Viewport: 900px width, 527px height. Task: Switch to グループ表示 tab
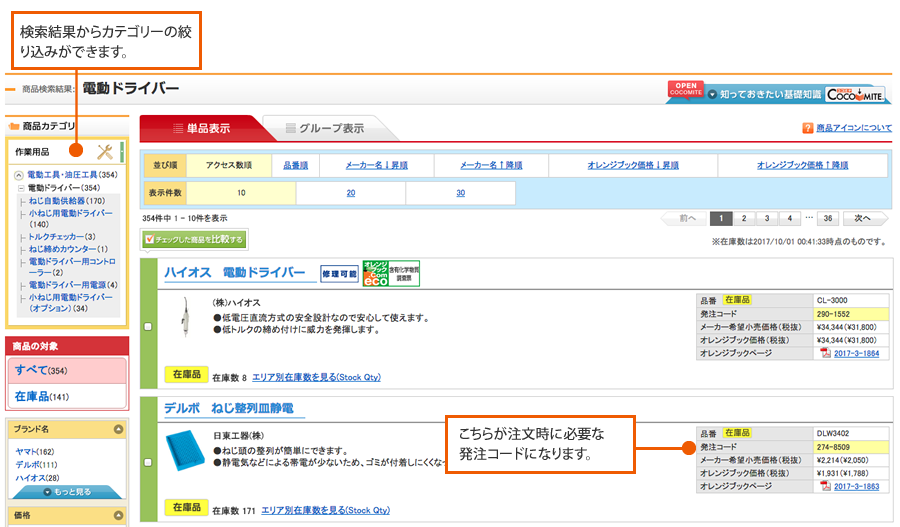(325, 128)
